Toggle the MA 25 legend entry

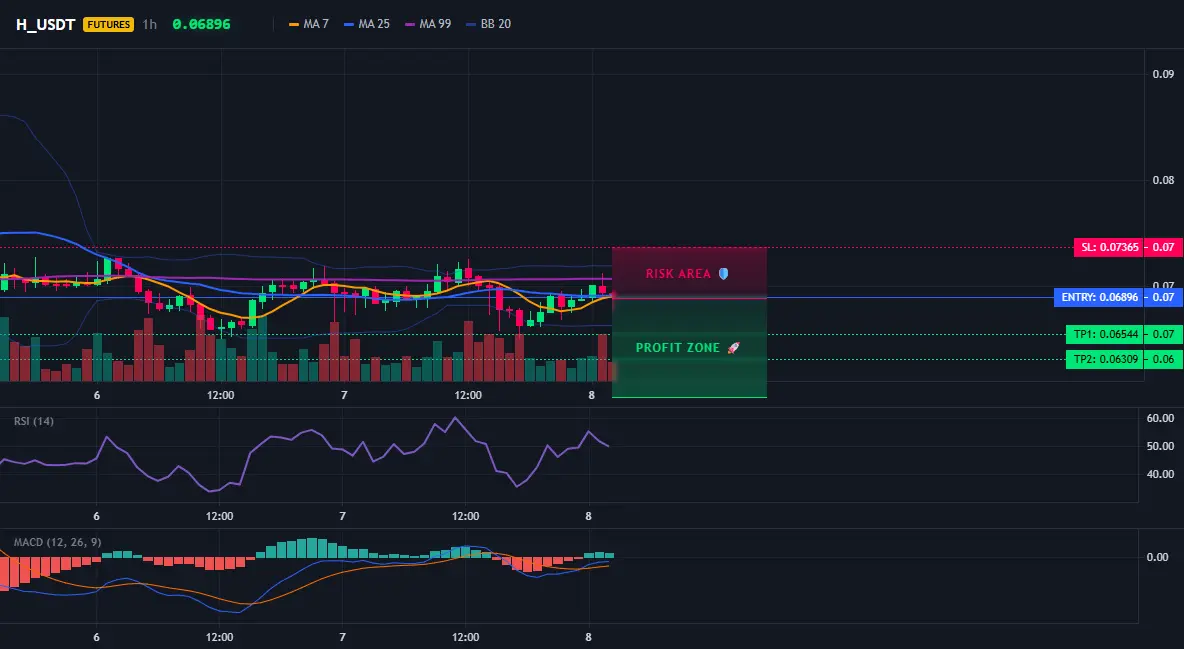[367, 24]
